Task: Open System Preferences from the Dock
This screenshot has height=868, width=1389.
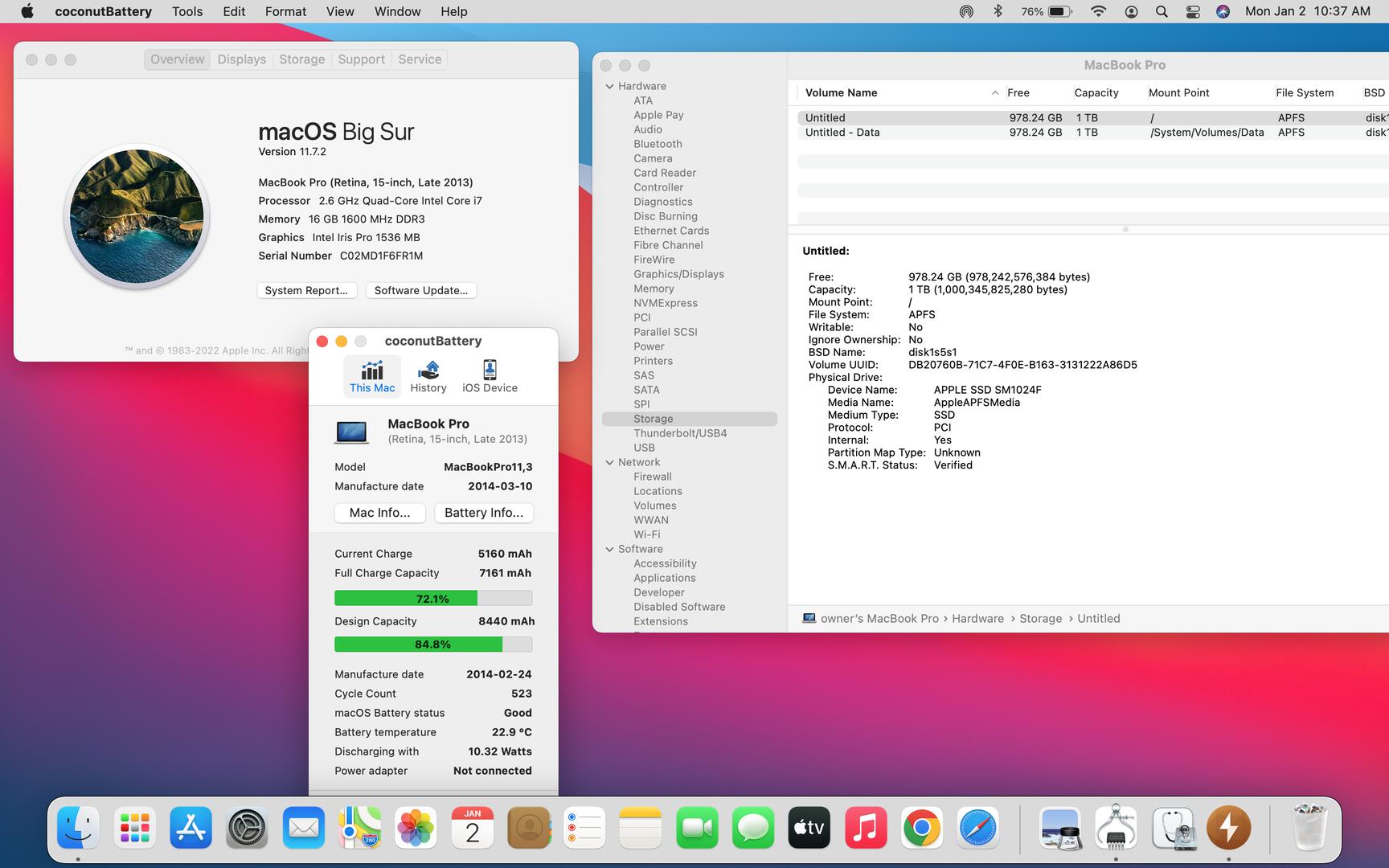Action: 247,828
